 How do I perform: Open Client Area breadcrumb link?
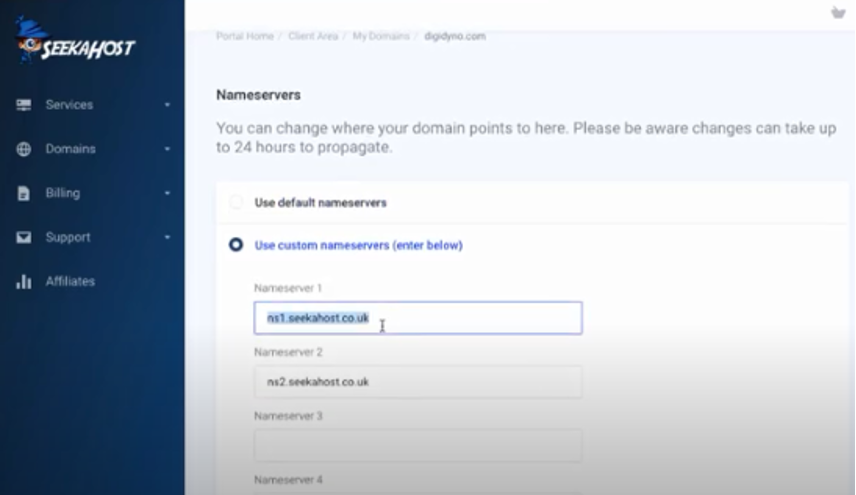pos(313,36)
